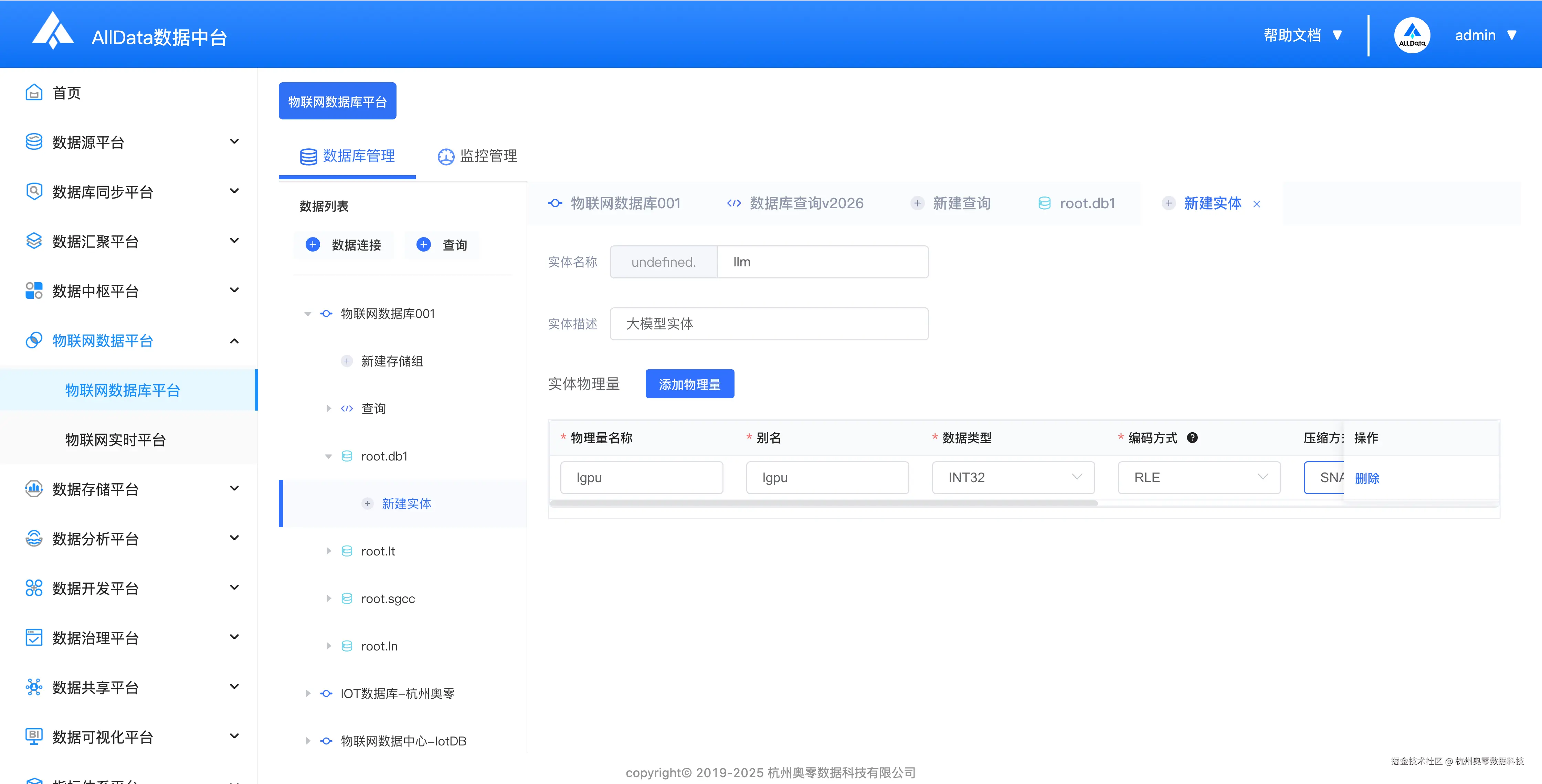Click the 数据连接 plus icon

[313, 244]
